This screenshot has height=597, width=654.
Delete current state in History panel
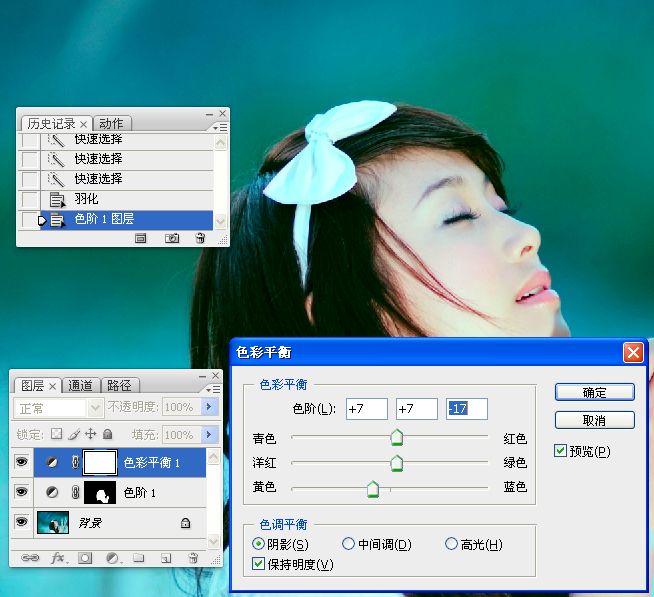point(200,238)
